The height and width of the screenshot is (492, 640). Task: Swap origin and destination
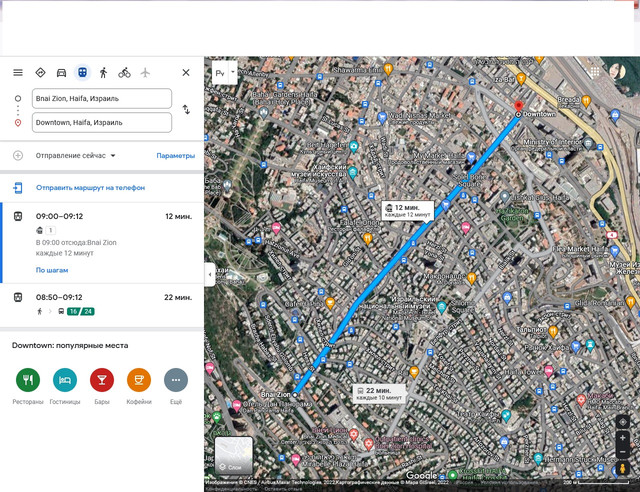click(186, 109)
